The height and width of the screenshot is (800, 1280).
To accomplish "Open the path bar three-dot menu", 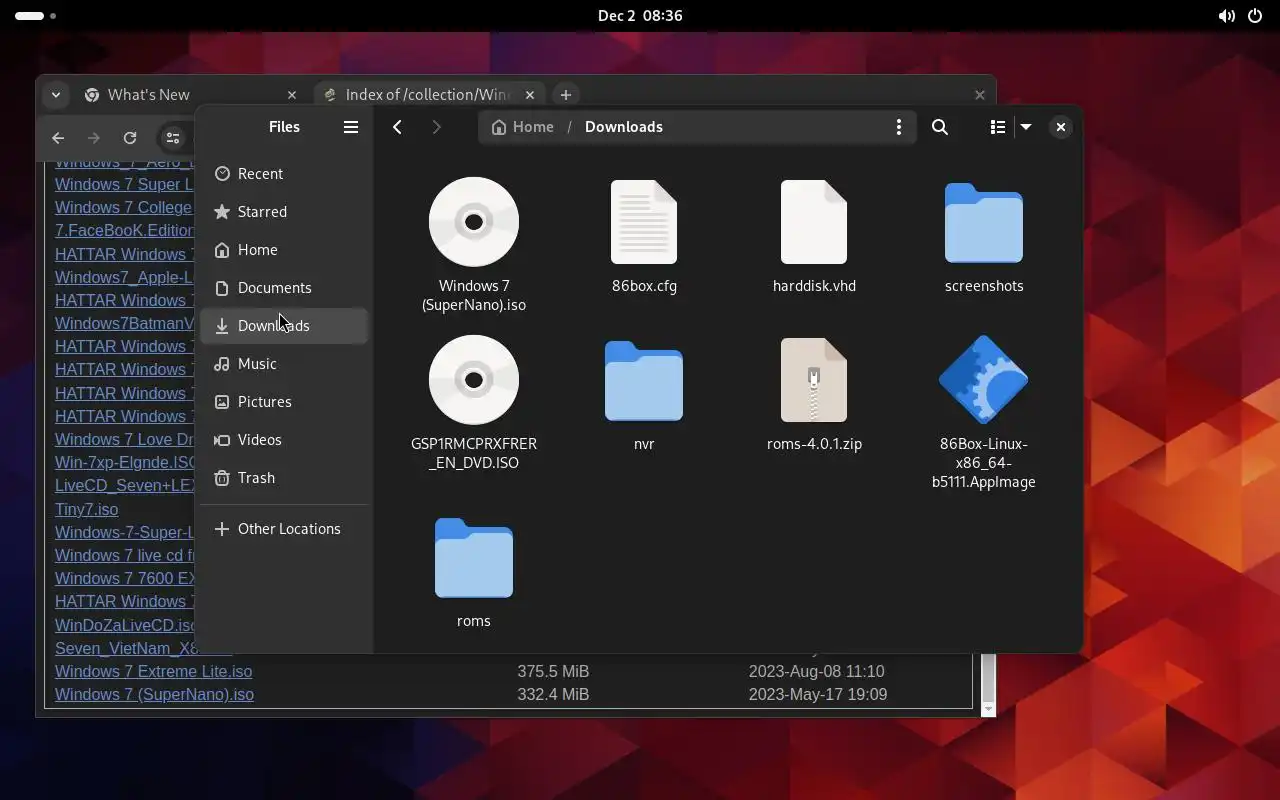I will pos(899,127).
